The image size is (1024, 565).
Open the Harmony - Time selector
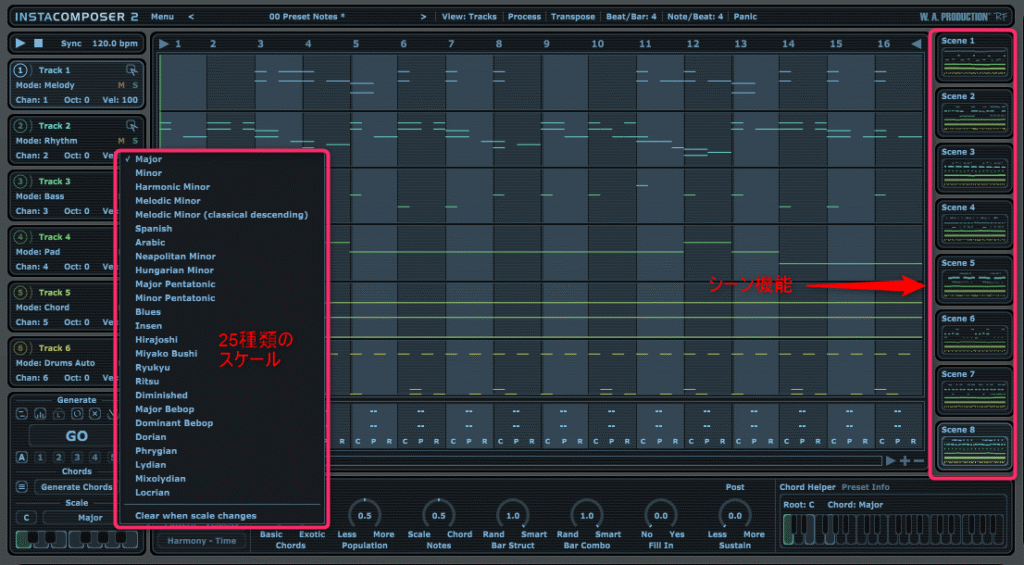(x=201, y=541)
